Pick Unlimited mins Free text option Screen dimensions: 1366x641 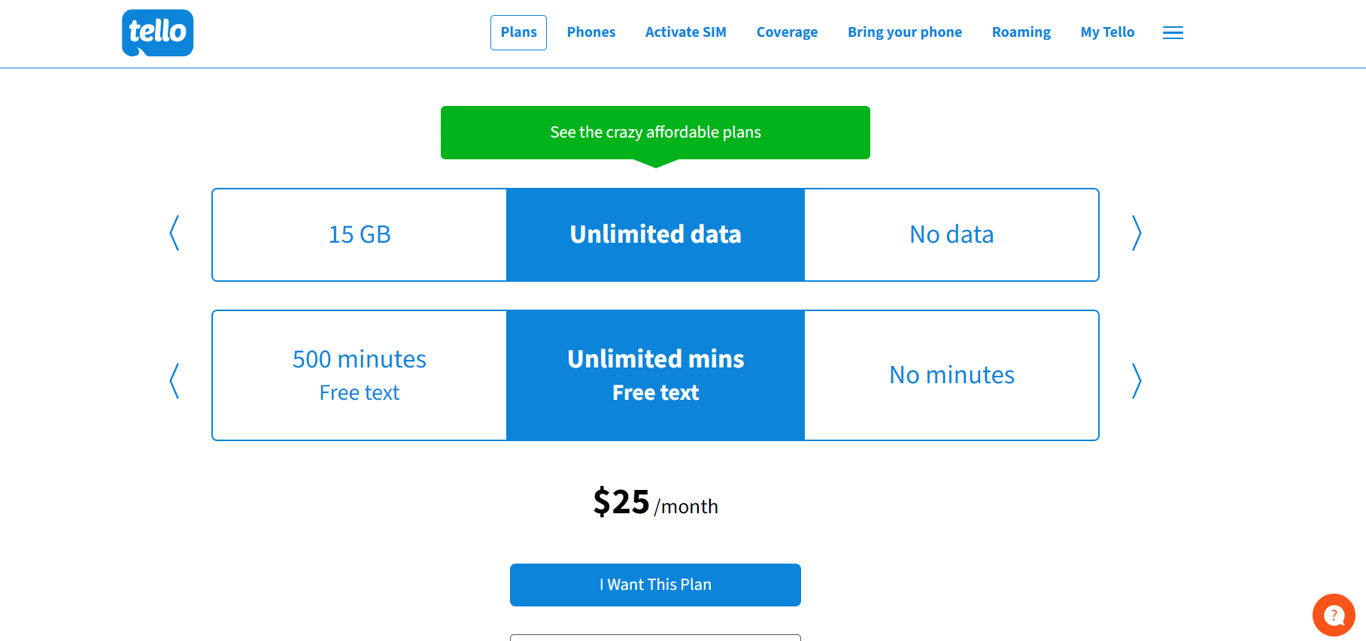coord(655,375)
